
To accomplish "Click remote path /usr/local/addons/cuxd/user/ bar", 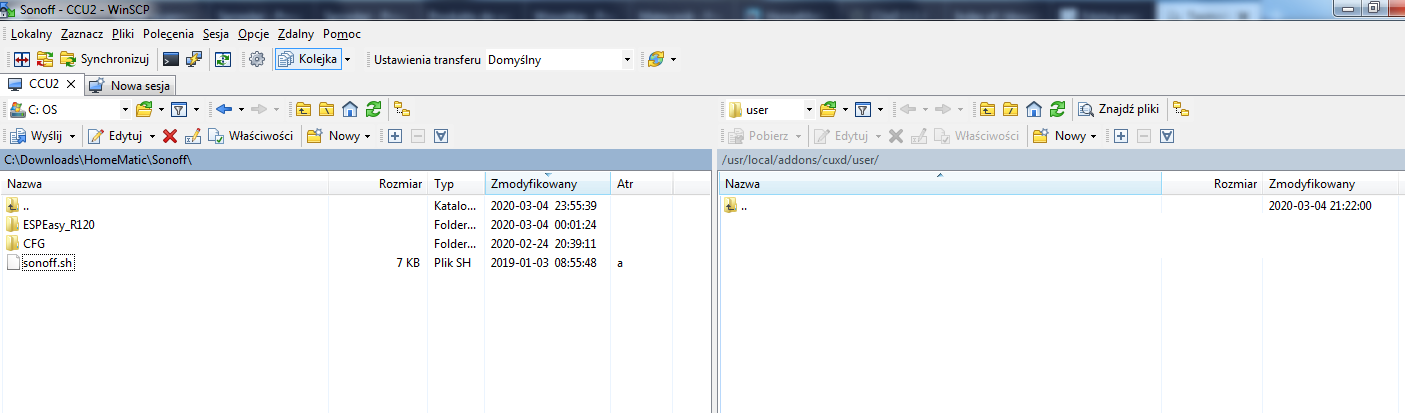I will pos(1060,160).
